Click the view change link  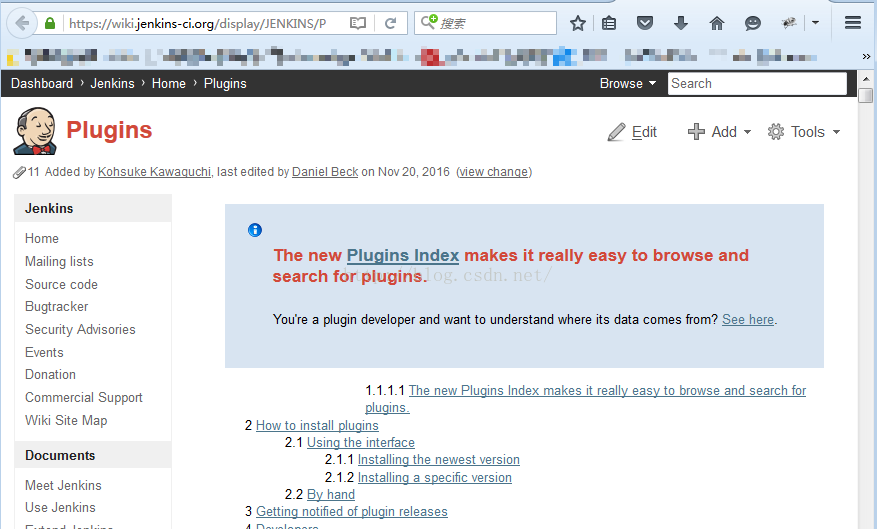(494, 172)
